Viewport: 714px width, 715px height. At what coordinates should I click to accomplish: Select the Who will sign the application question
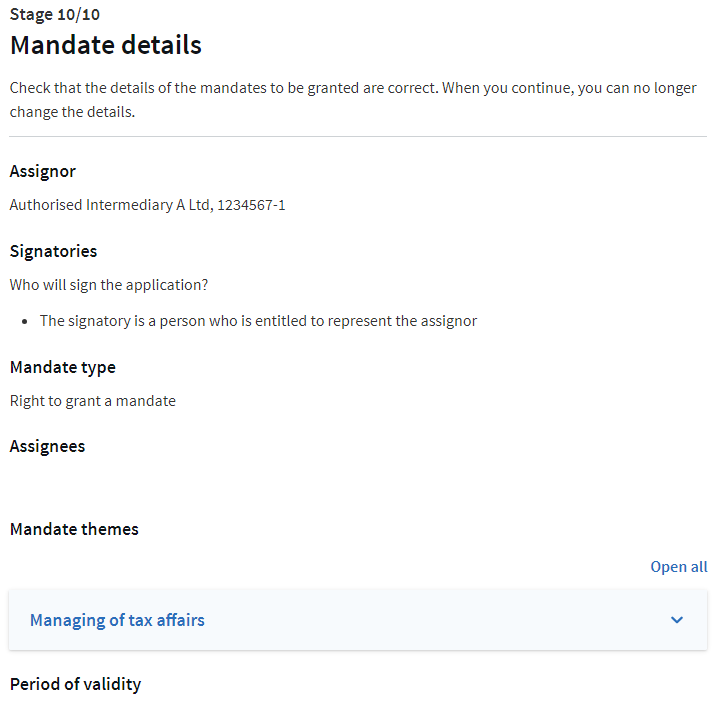[x=109, y=285]
